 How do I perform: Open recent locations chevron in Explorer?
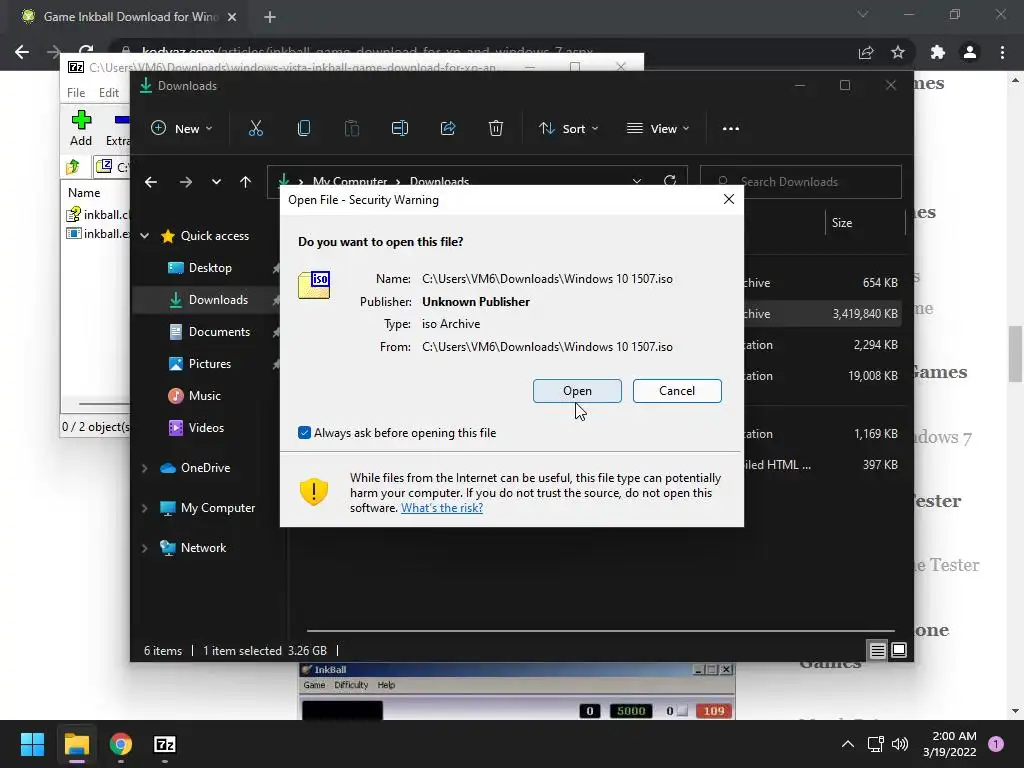point(216,182)
